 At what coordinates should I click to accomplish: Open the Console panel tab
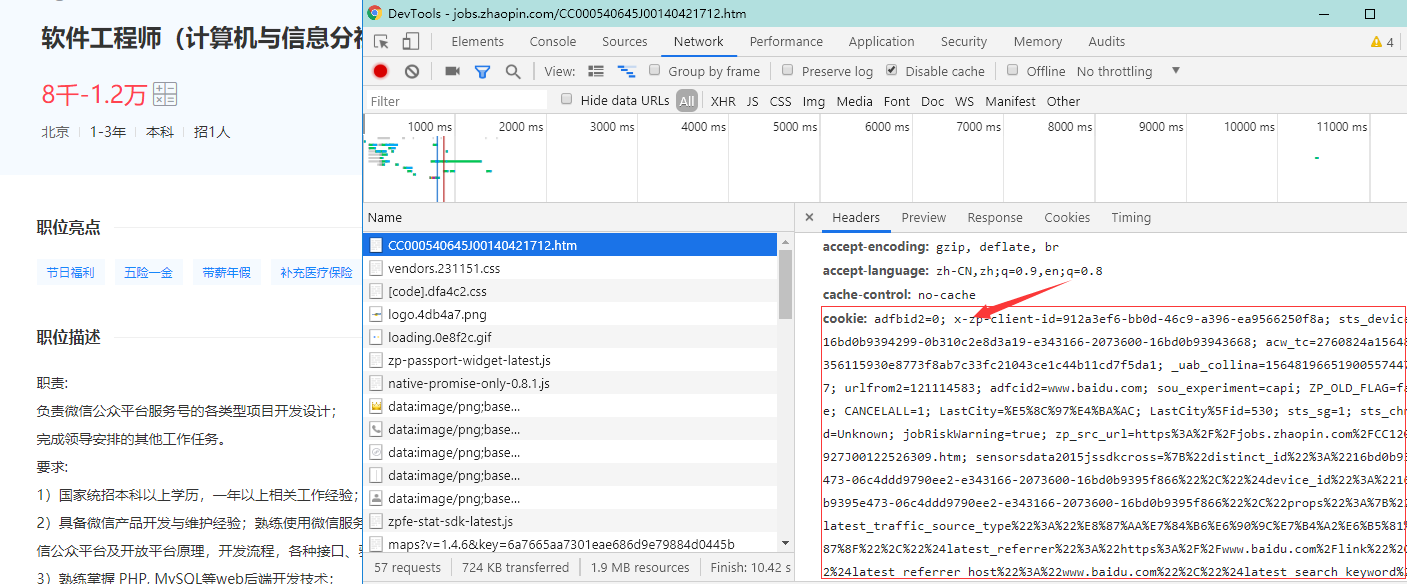coord(553,41)
